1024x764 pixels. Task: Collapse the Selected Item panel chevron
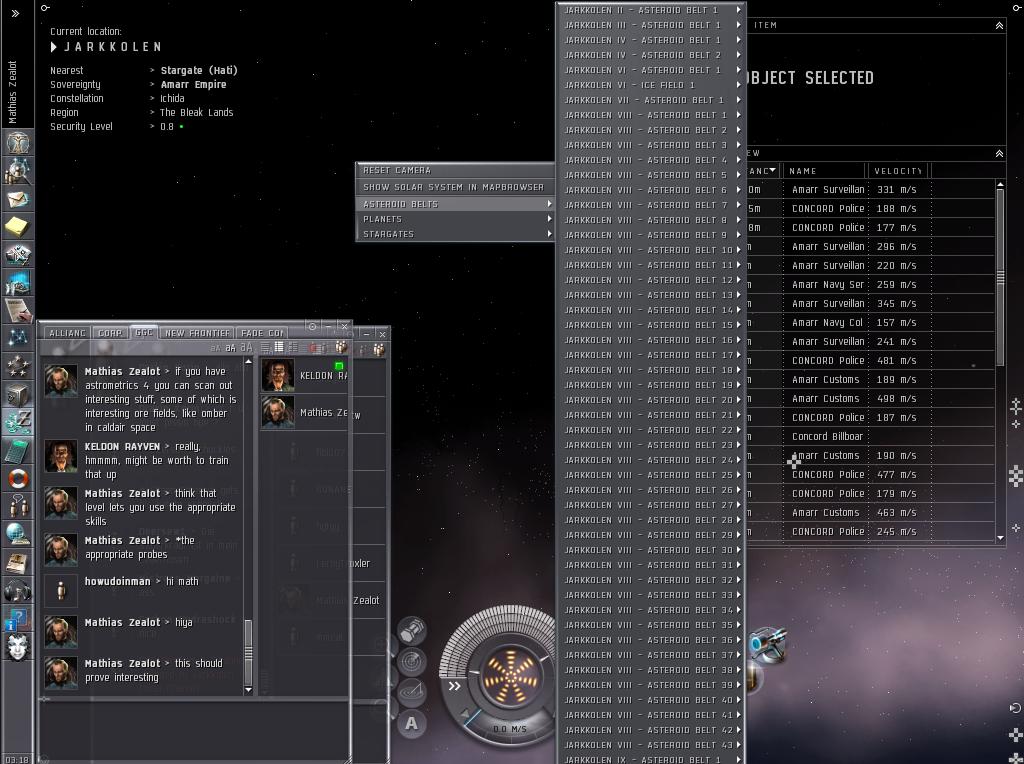[x=999, y=25]
